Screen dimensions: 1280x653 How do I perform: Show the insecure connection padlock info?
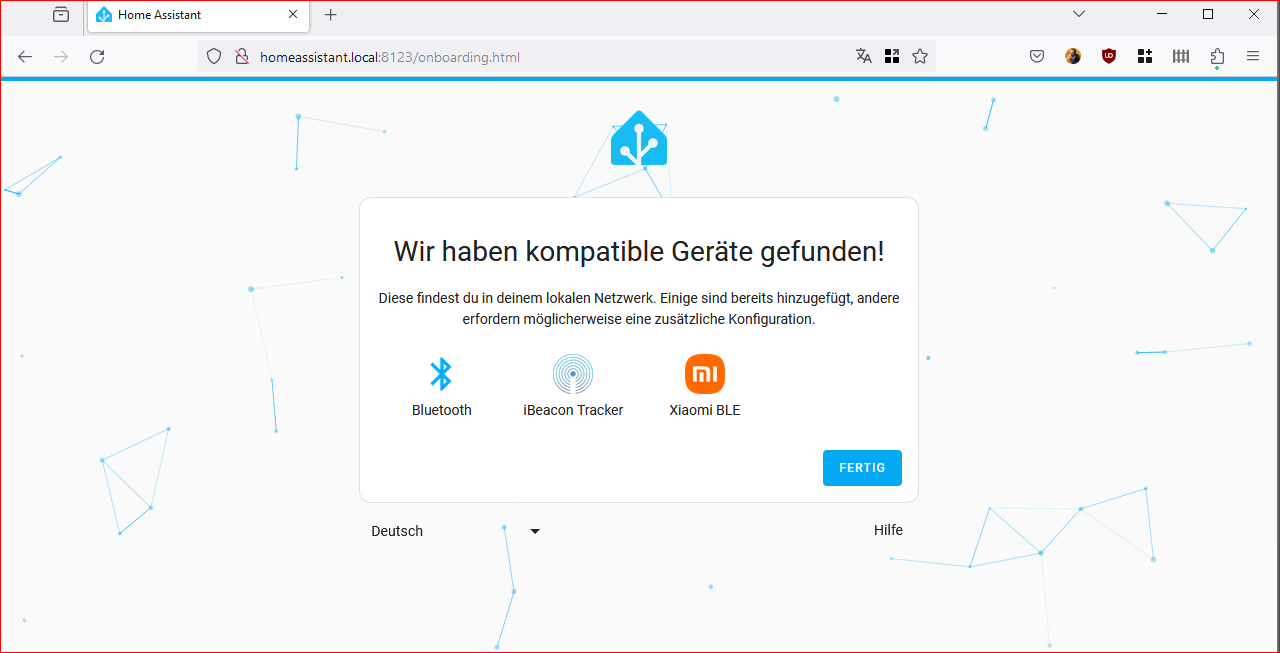(x=241, y=57)
